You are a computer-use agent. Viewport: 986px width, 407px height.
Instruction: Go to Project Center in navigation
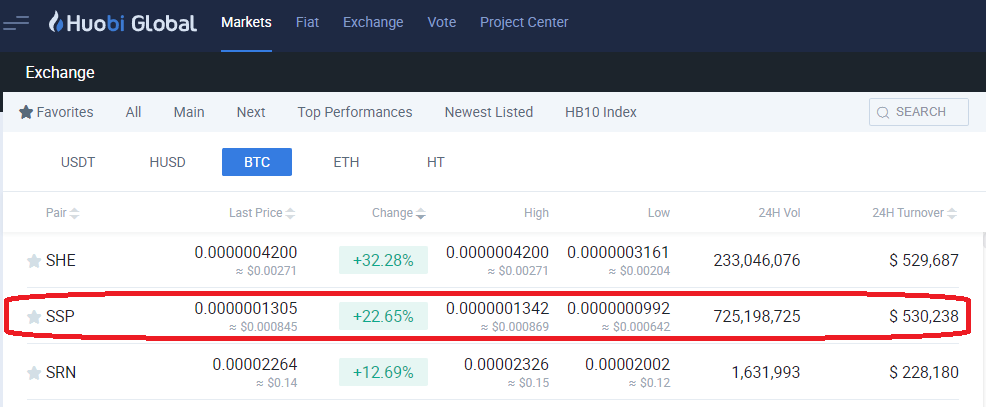tap(524, 22)
